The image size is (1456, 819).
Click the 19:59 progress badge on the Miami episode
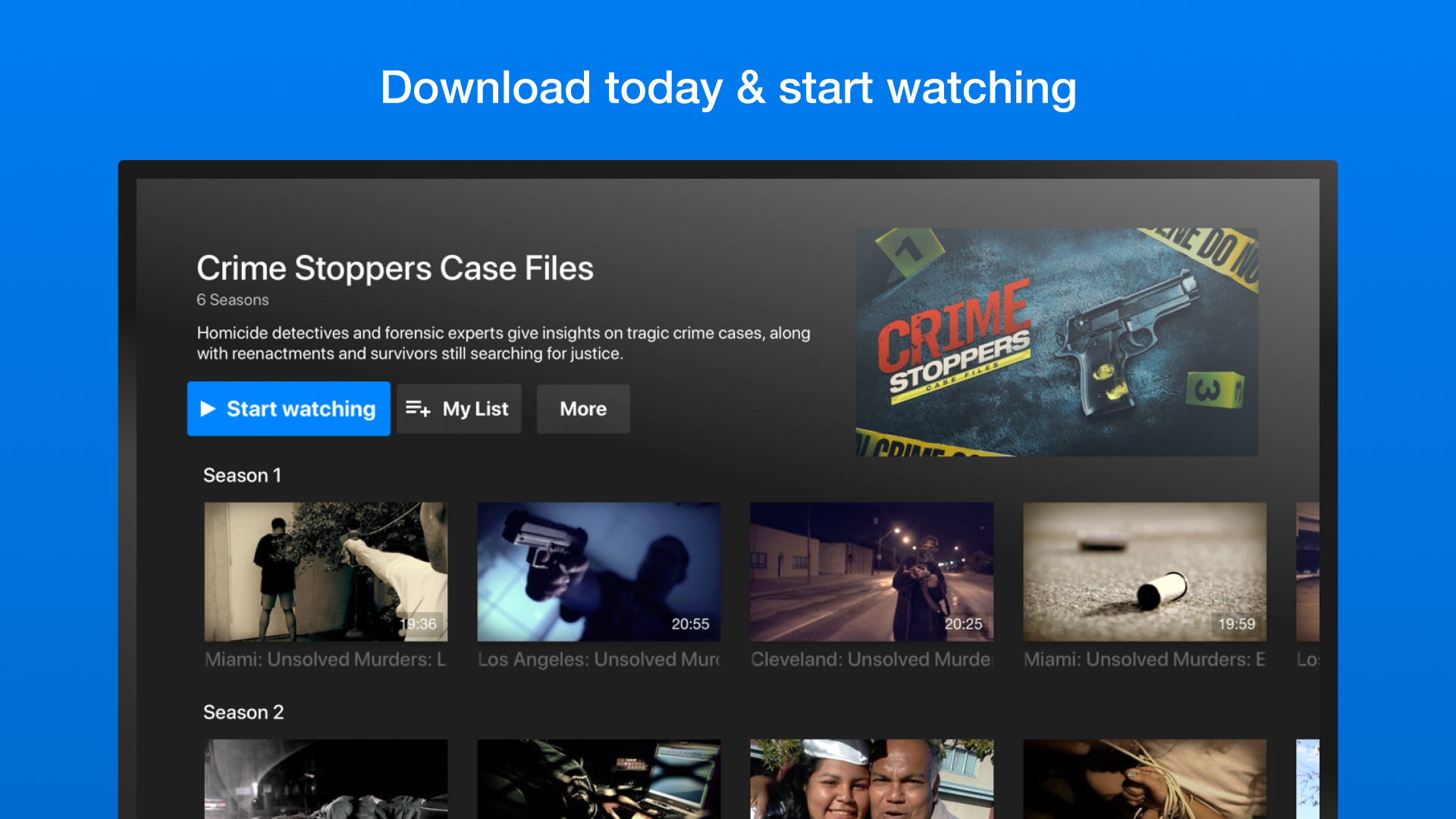point(1237,625)
